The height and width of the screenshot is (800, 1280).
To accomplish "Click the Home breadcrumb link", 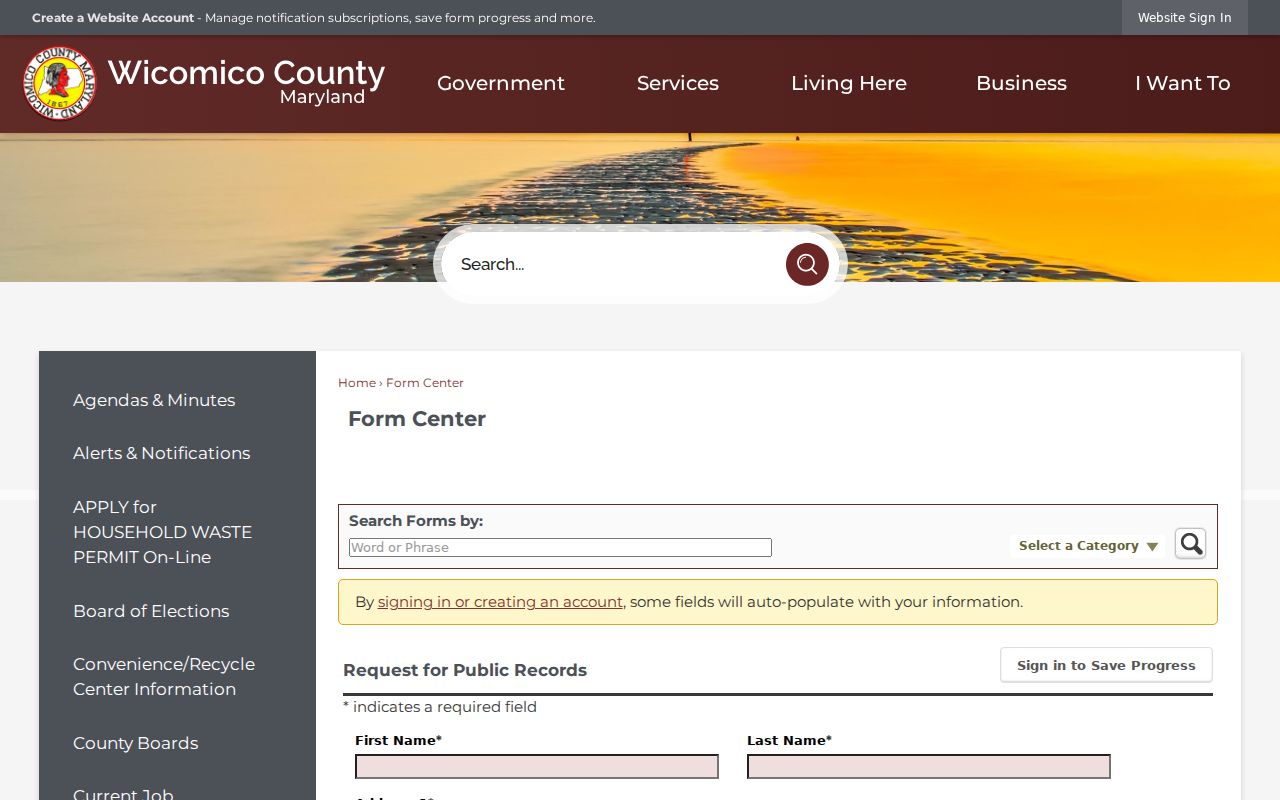I will coord(357,383).
